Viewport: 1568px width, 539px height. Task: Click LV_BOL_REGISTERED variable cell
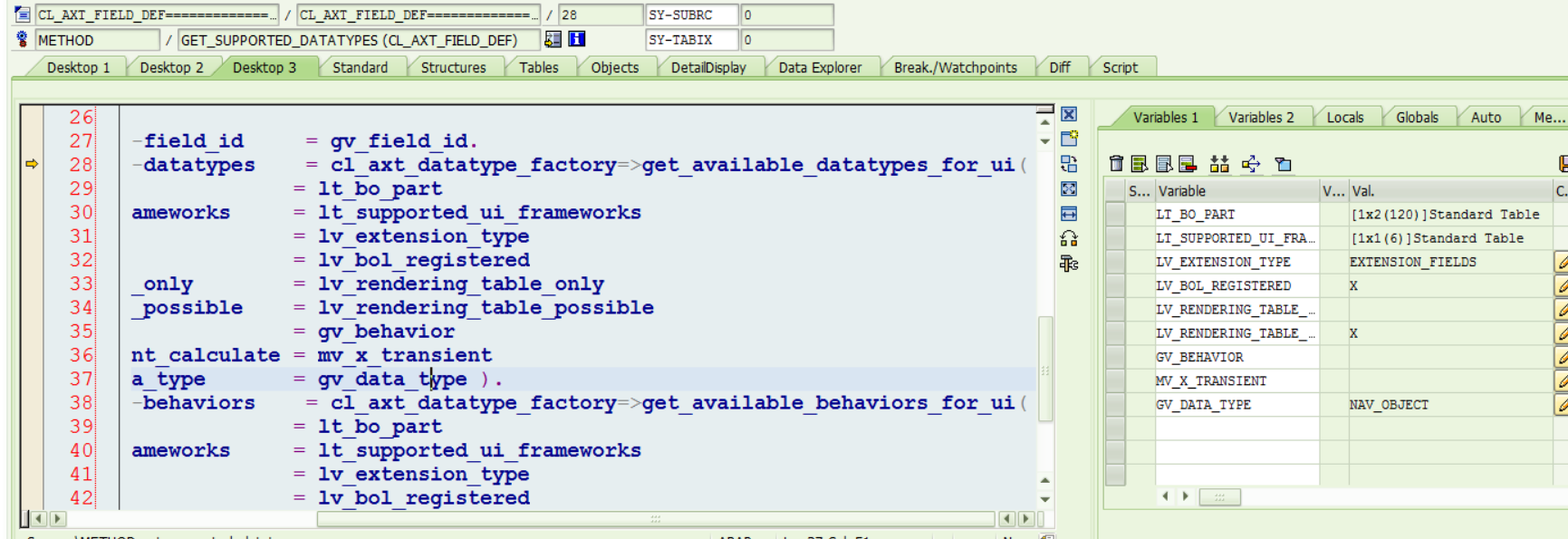1236,285
